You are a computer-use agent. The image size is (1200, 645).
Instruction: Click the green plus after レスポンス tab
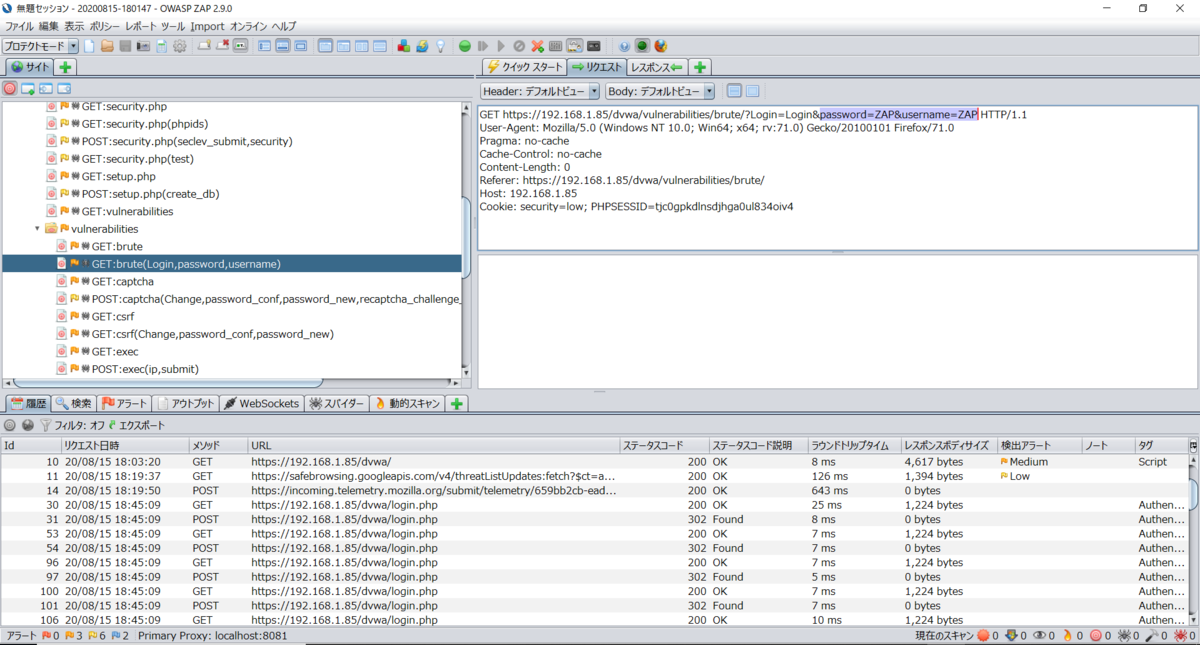[x=699, y=67]
